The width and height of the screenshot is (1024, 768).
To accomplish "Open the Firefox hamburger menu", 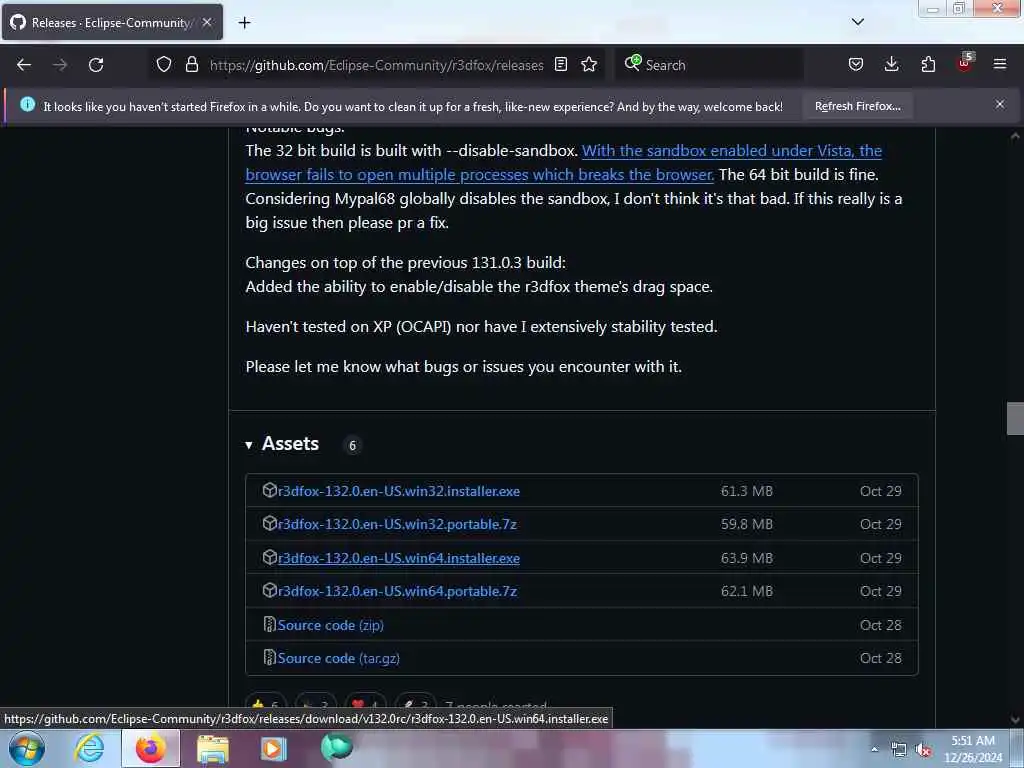I will pyautogui.click(x=1000, y=65).
